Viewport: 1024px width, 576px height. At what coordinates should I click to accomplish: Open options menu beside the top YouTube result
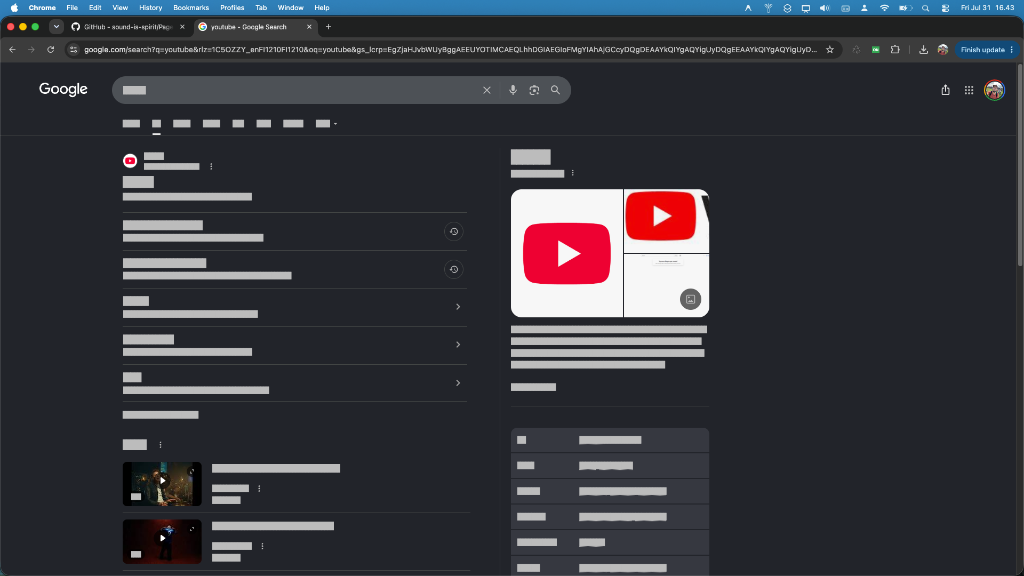tap(211, 167)
